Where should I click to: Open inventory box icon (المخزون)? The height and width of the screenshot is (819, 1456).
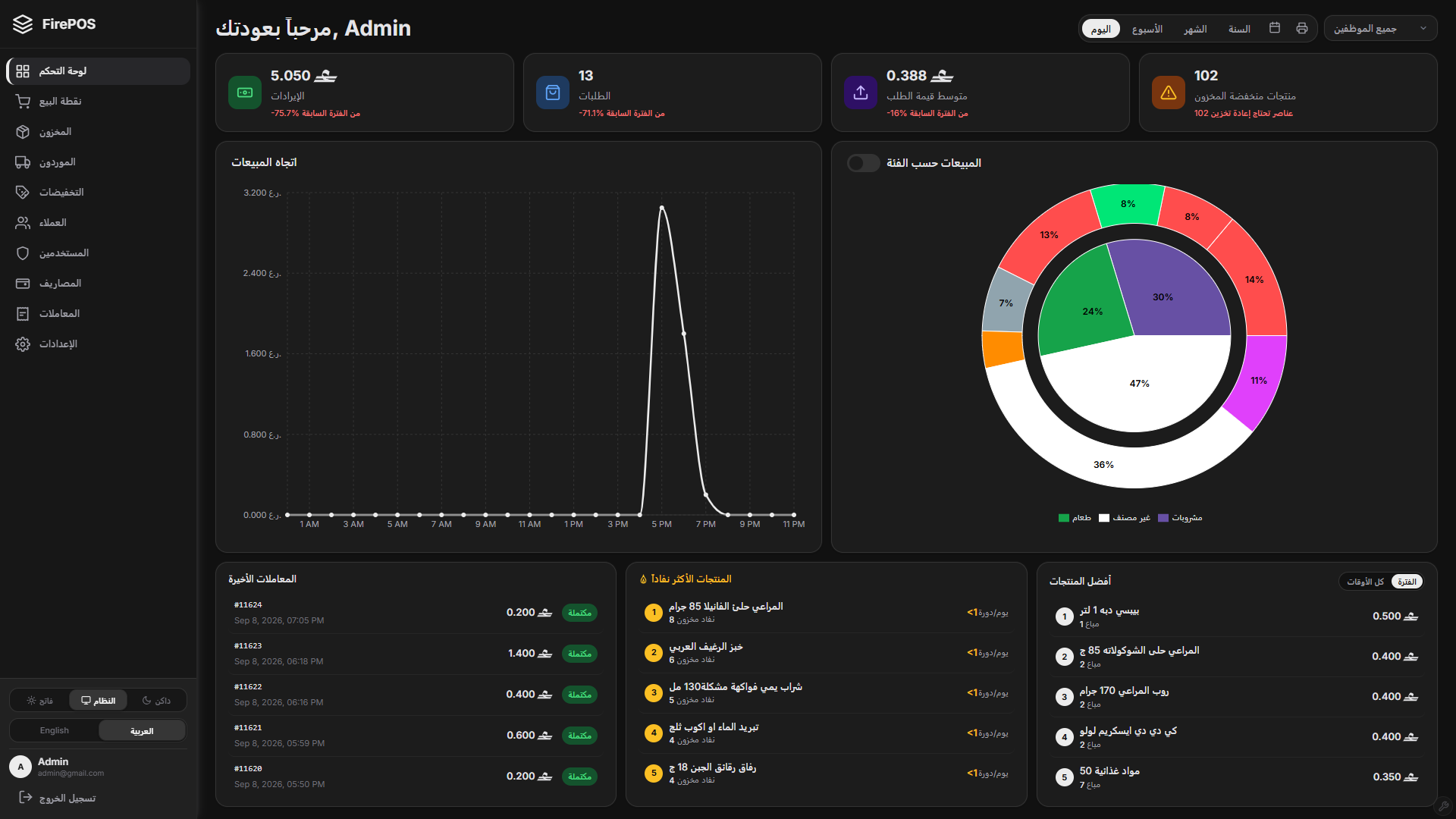[23, 132]
